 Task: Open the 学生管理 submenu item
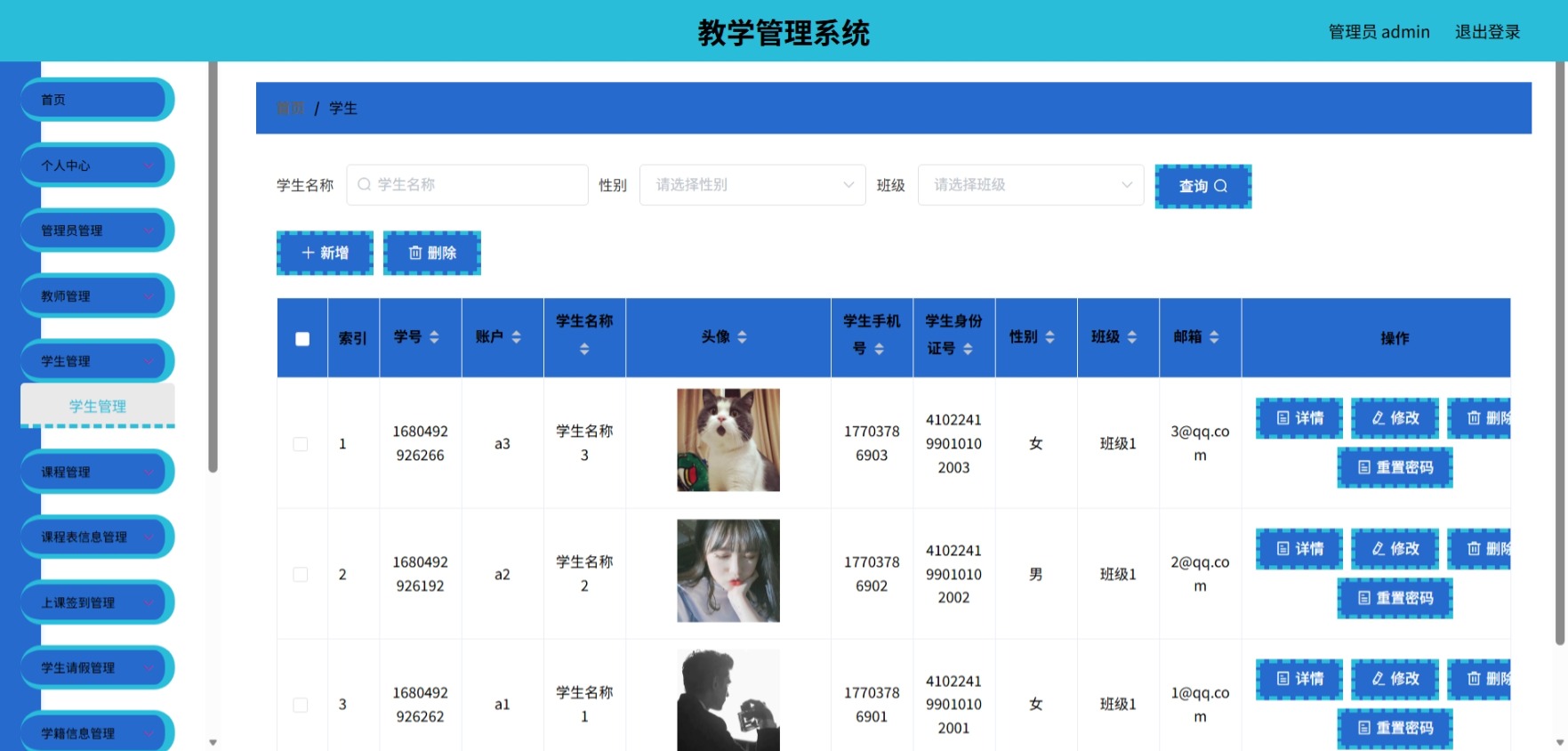98,406
